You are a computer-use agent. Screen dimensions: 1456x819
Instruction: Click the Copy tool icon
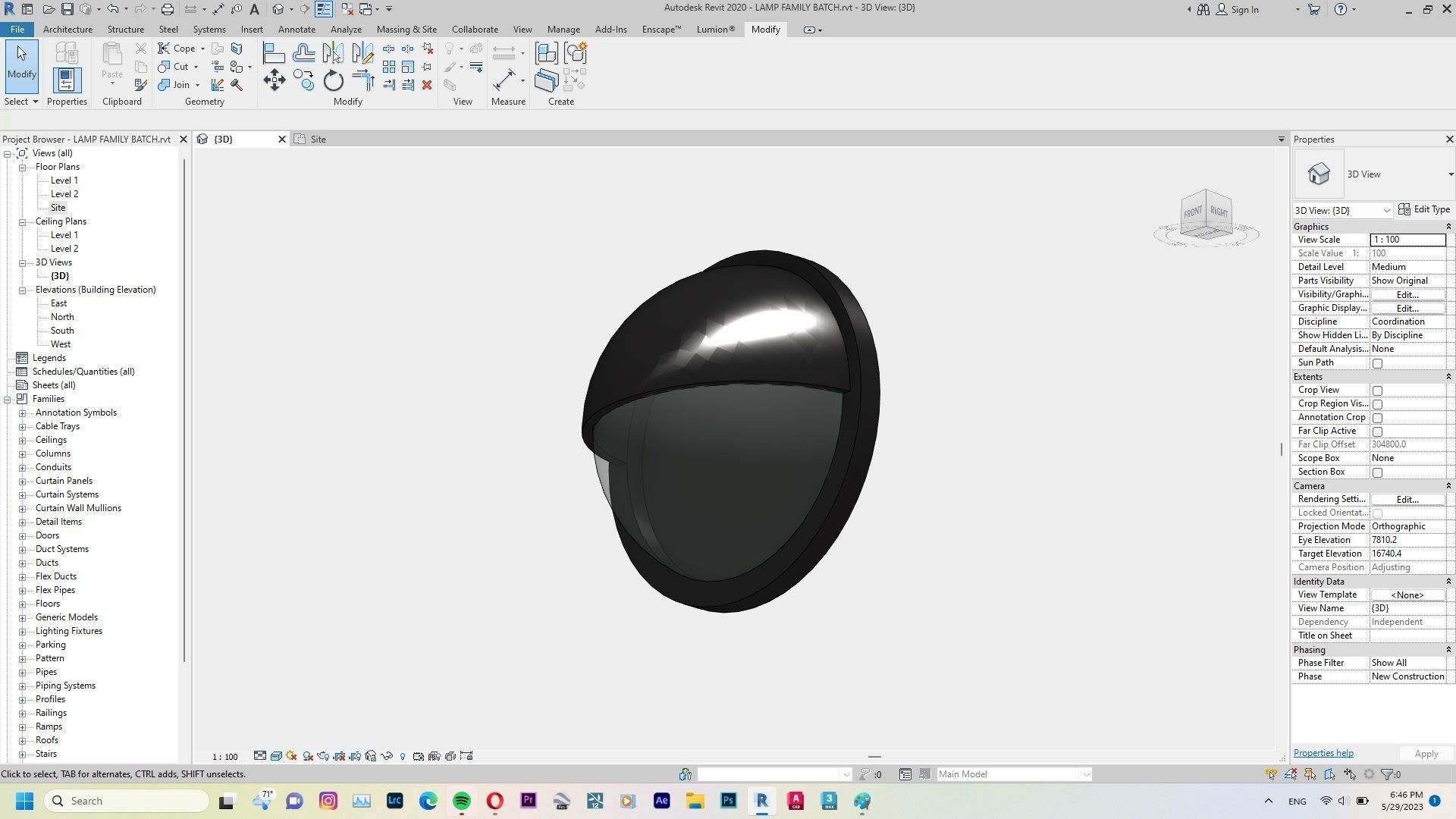[304, 81]
